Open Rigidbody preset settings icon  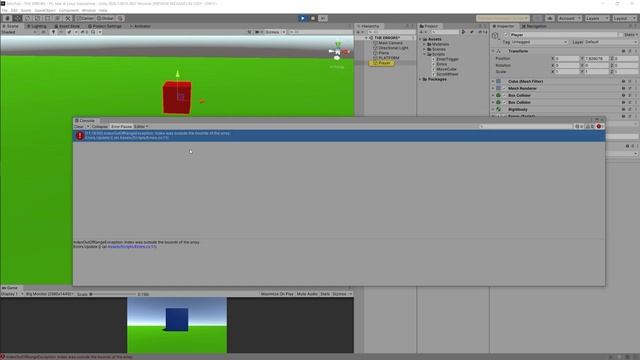coord(630,109)
